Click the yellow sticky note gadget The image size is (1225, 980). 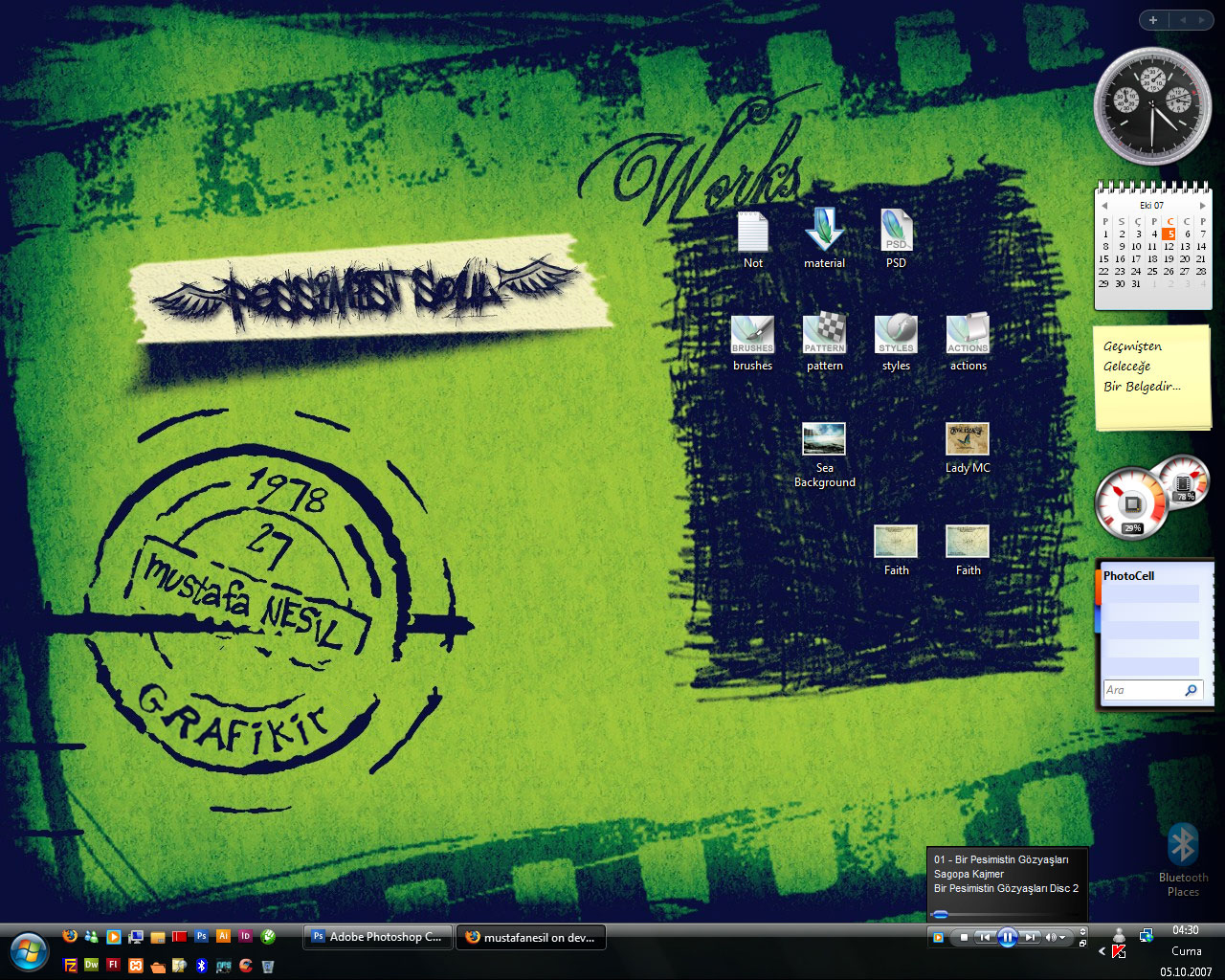tap(1152, 378)
